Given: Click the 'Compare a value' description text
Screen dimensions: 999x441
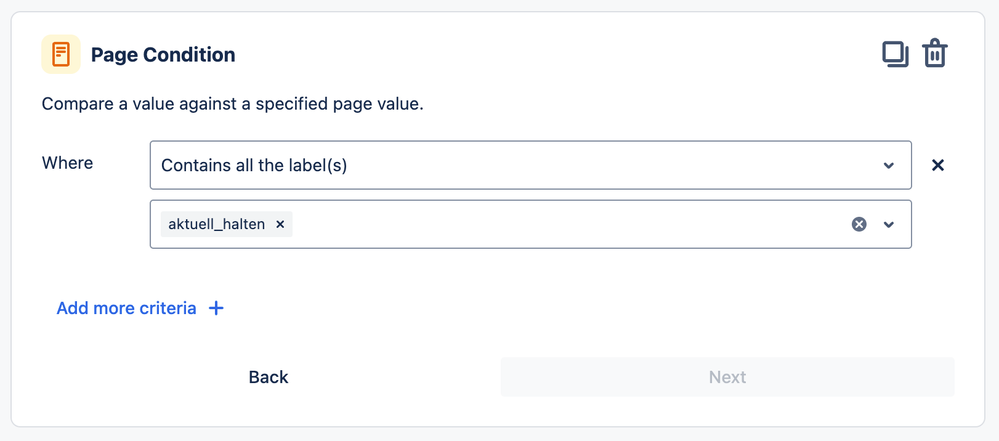Looking at the screenshot, I should [x=232, y=104].
